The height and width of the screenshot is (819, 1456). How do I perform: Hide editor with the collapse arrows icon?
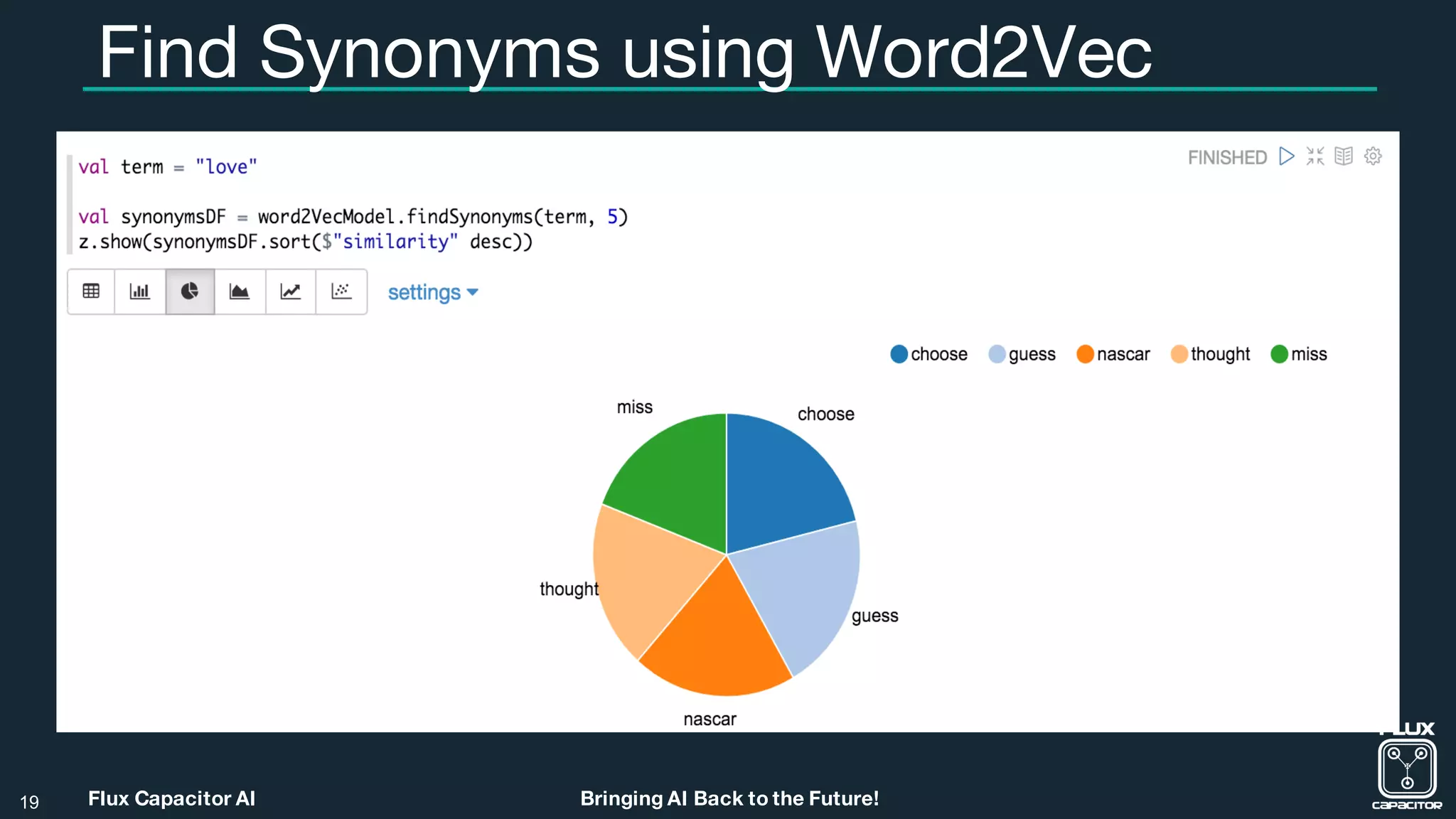click(1315, 156)
